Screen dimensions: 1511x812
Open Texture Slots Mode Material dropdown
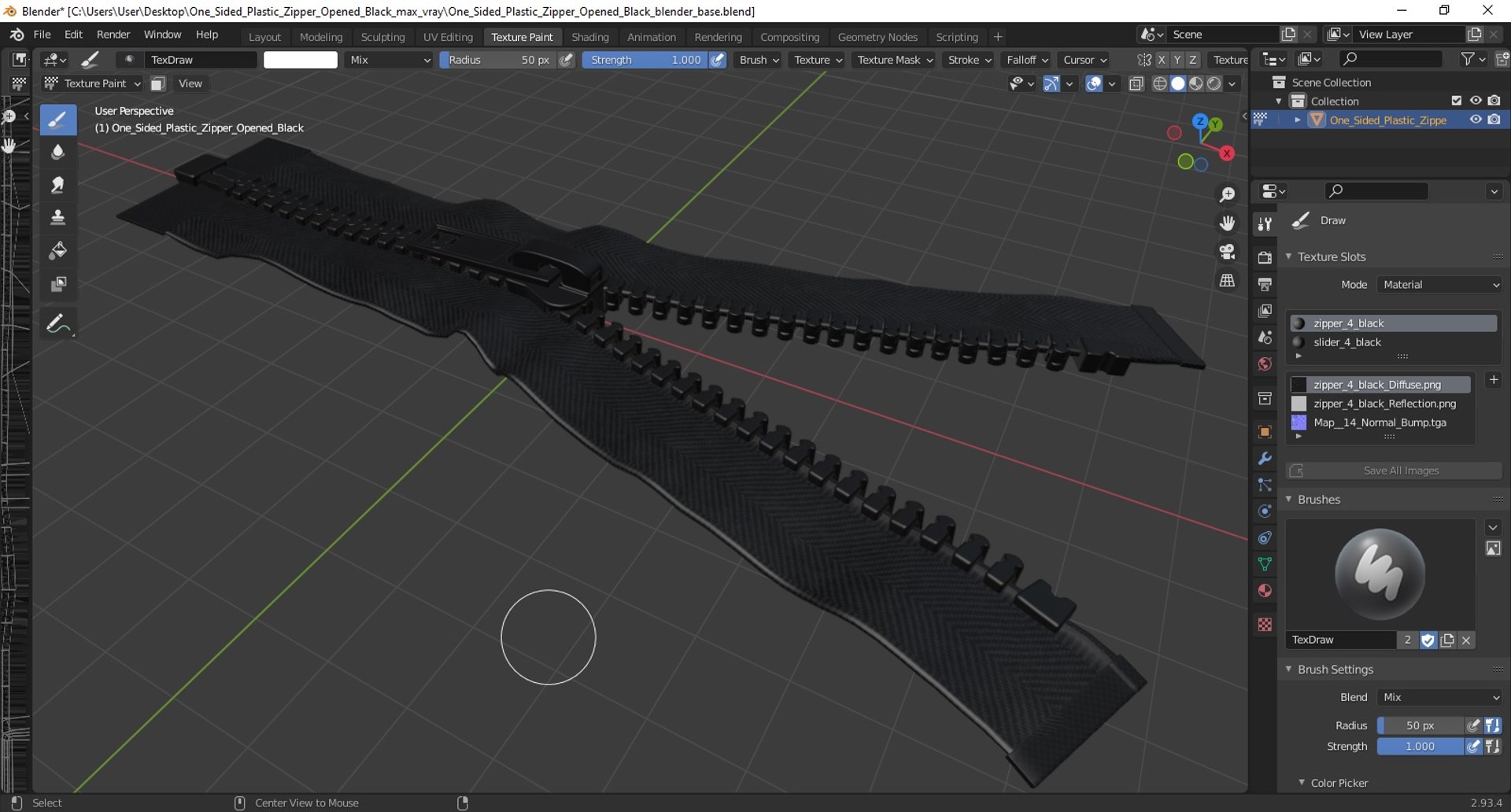pos(1439,285)
